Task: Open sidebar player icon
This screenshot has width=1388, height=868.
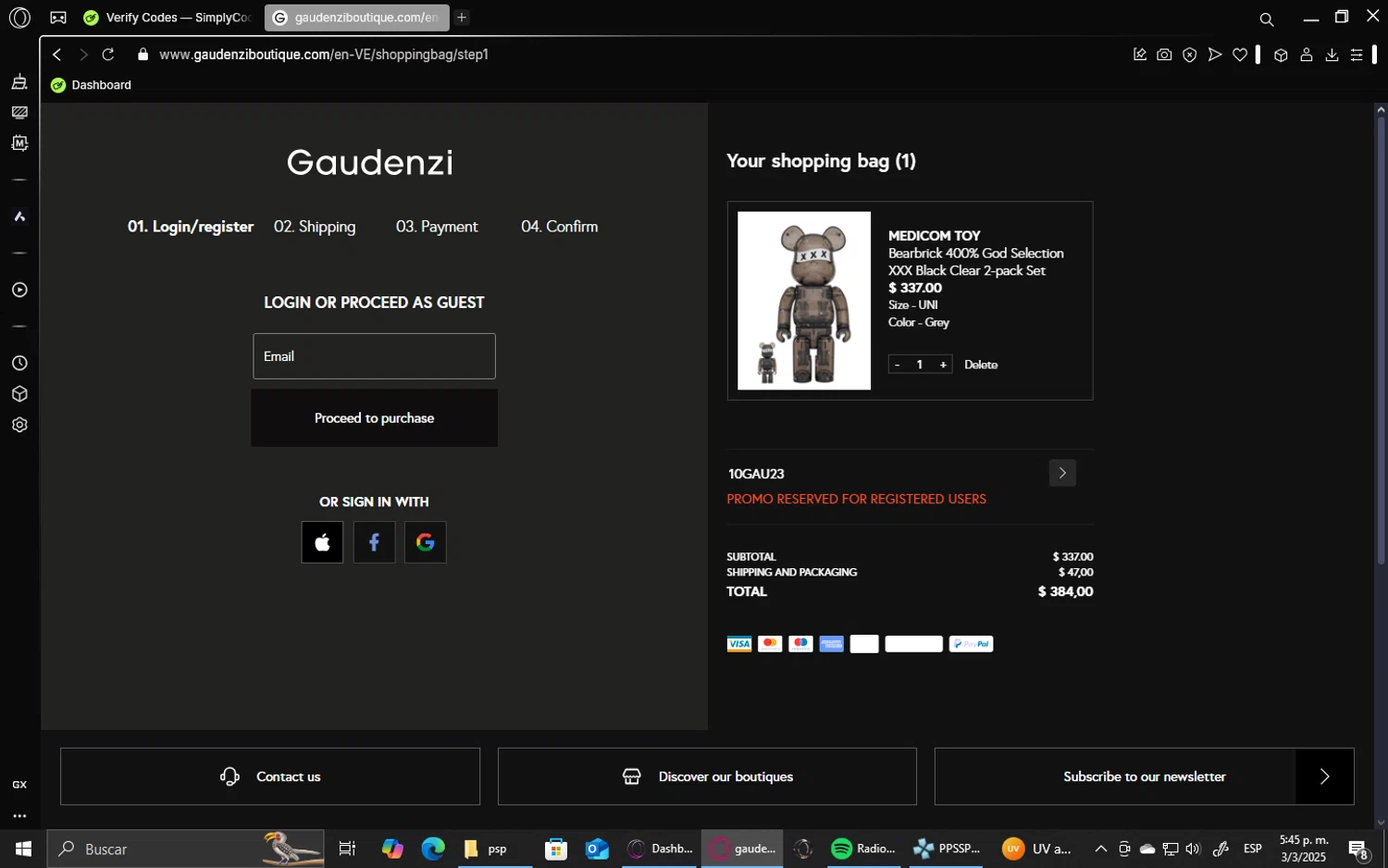Action: point(19,290)
